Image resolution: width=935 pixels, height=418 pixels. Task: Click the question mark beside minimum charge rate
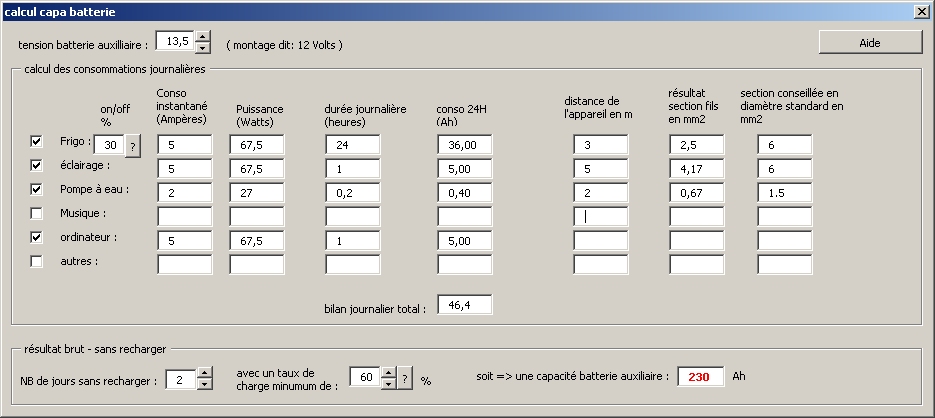point(405,377)
